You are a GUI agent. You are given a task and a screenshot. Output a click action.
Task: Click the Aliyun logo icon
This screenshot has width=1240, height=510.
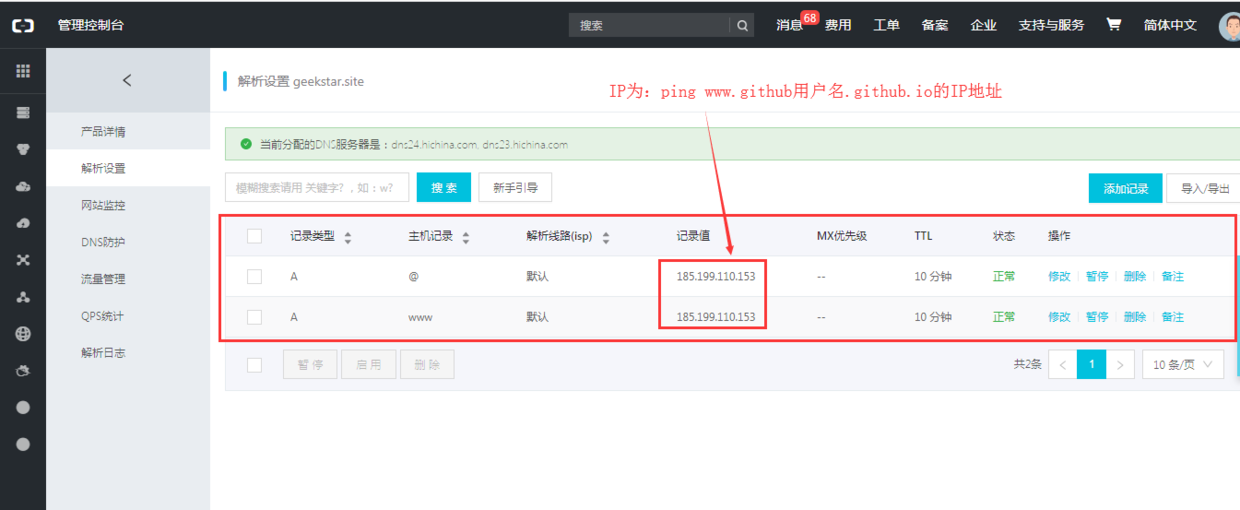(x=22, y=25)
